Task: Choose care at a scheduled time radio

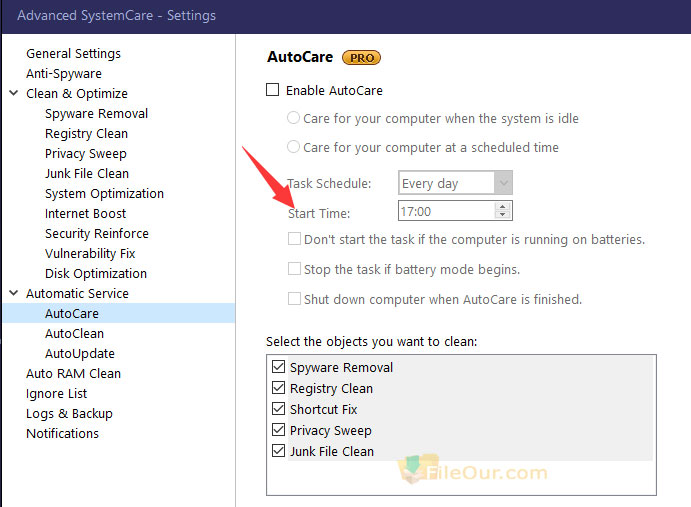Action: 293,147
